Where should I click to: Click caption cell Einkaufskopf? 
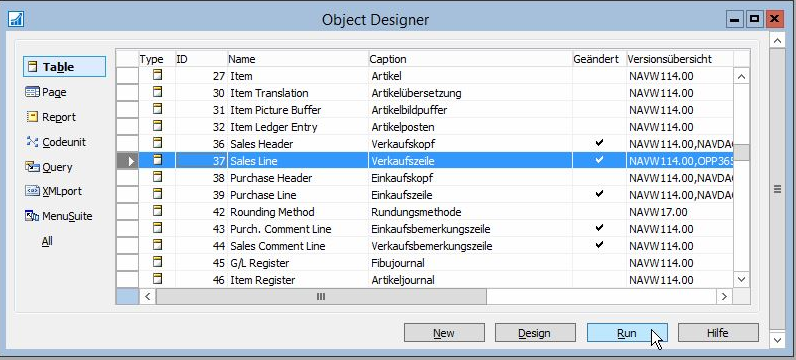click(x=471, y=178)
